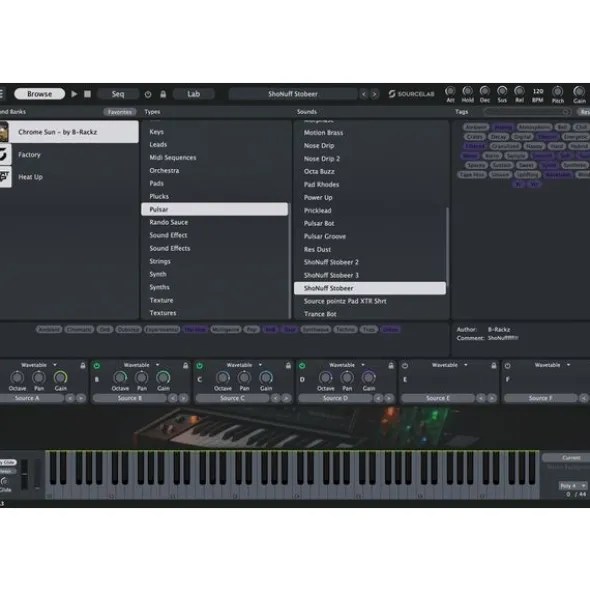Select next Source E sample arrow

(x=492, y=398)
